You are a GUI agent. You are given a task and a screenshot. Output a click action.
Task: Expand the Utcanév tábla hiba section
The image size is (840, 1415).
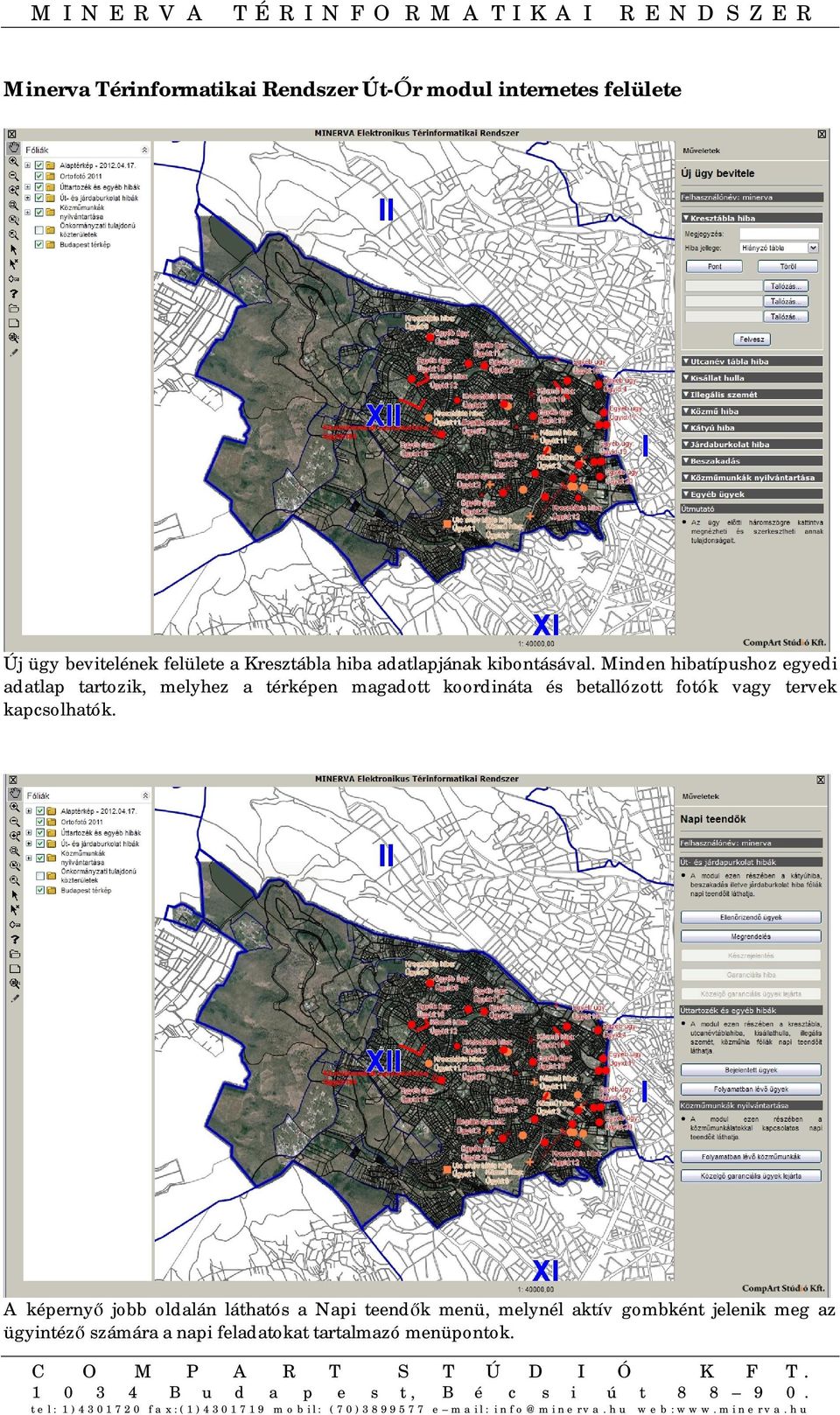[752, 361]
